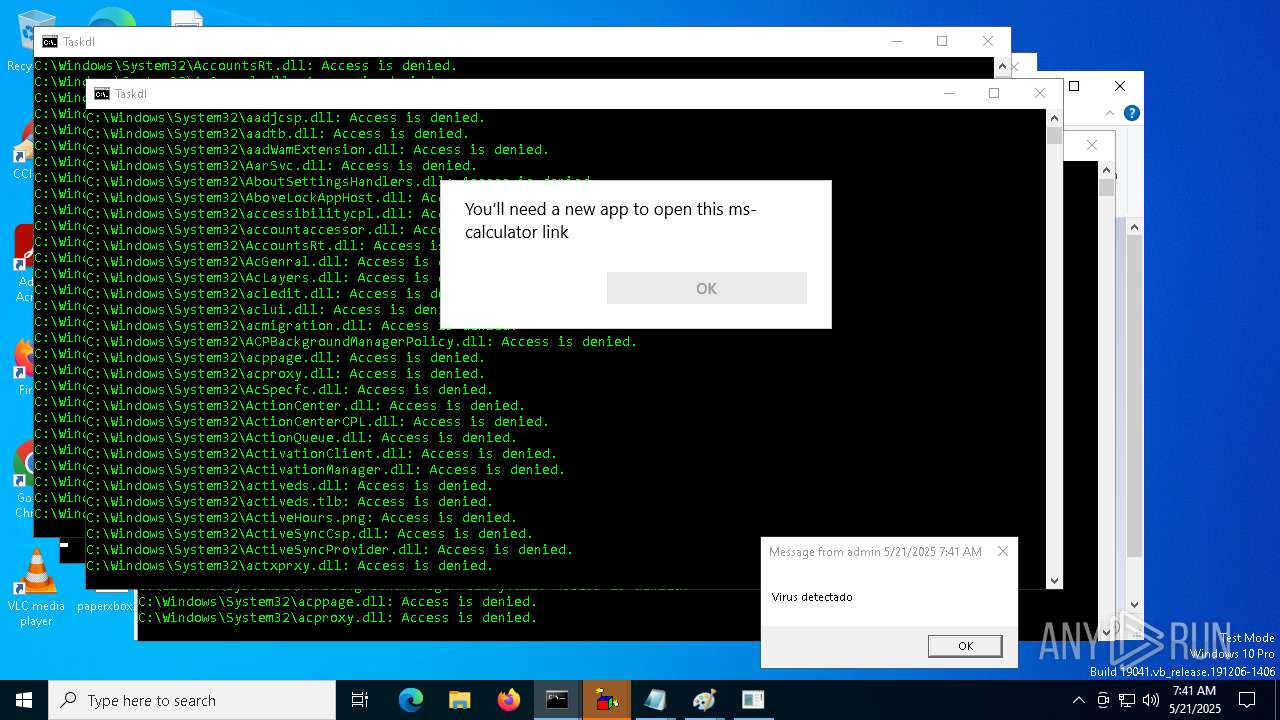Select the ActiveHours.png access denied line
This screenshot has height=720, width=1280.
[x=301, y=517]
